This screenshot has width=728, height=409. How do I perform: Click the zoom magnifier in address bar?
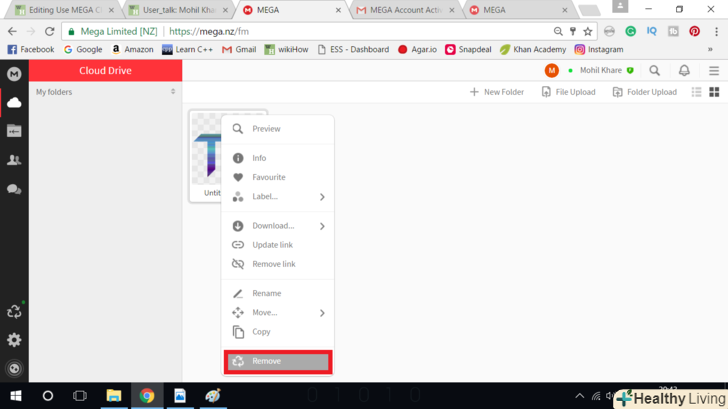coord(558,31)
